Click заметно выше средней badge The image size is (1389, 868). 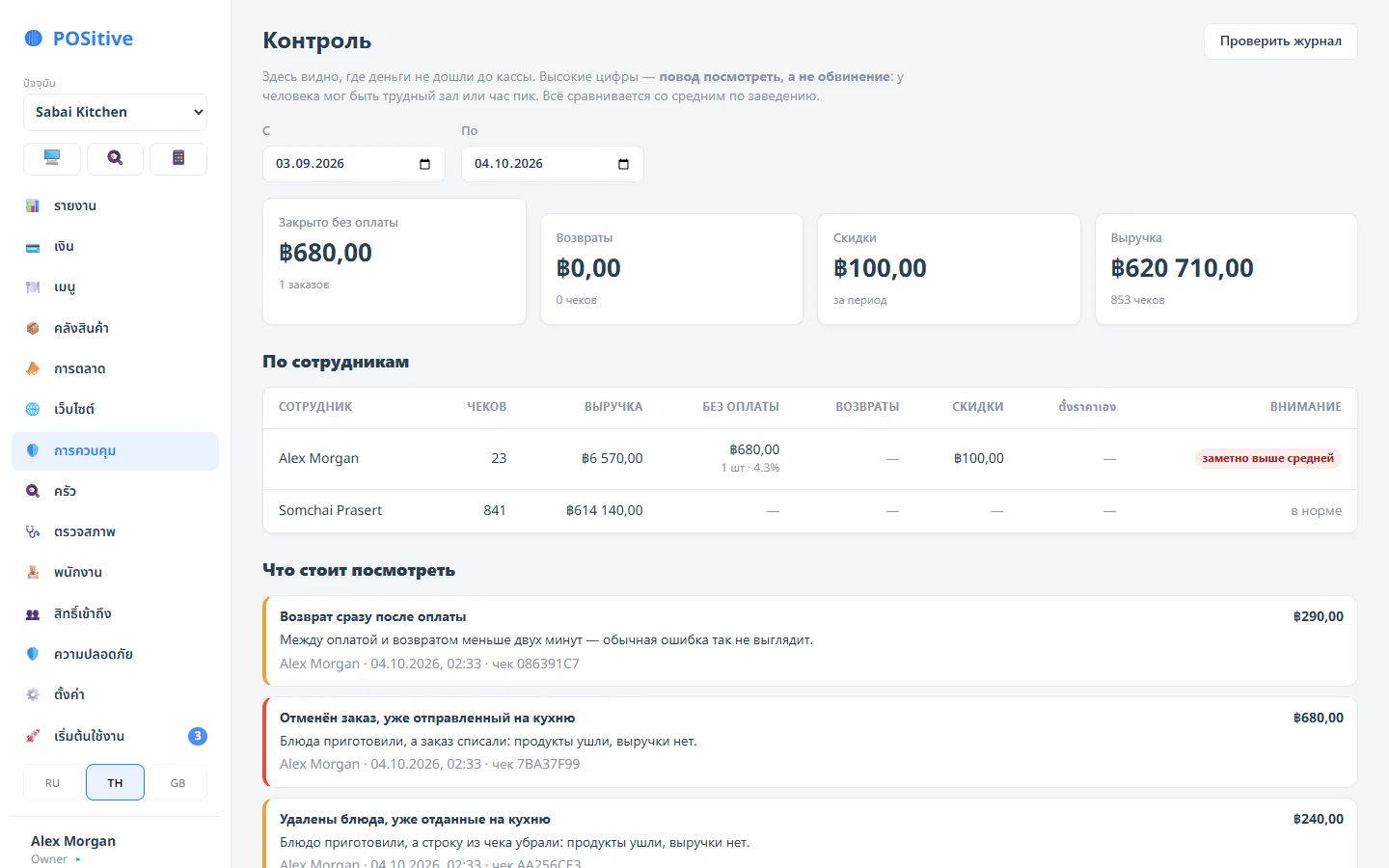pos(1267,458)
